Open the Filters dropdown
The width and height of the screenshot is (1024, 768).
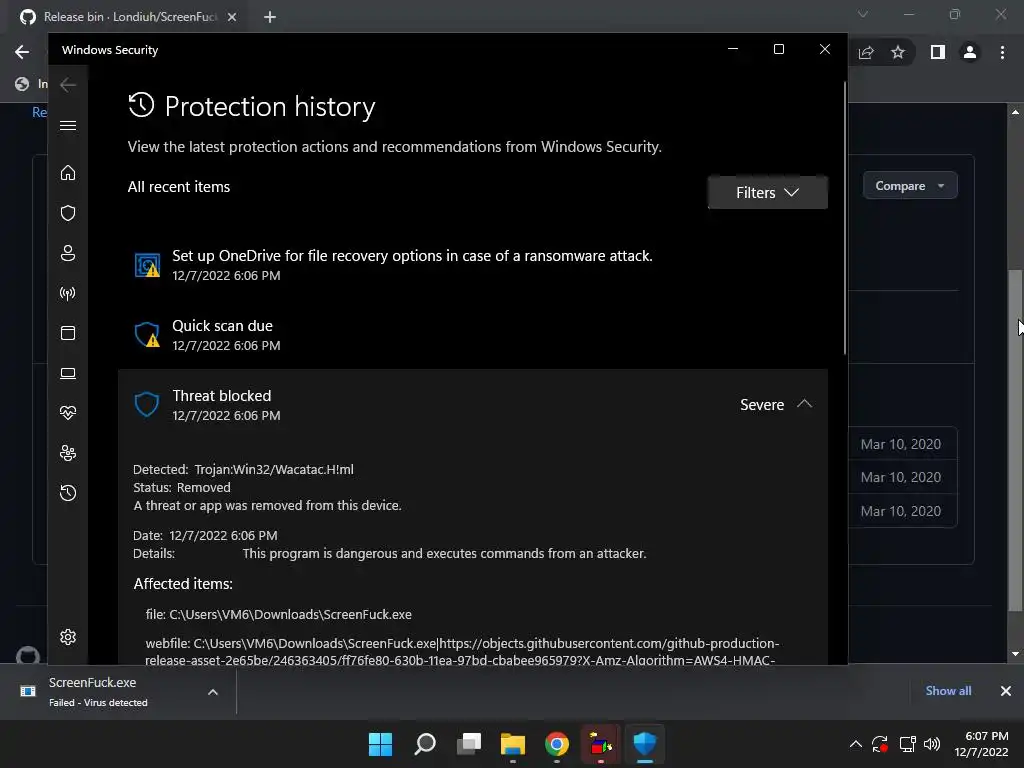(x=767, y=193)
